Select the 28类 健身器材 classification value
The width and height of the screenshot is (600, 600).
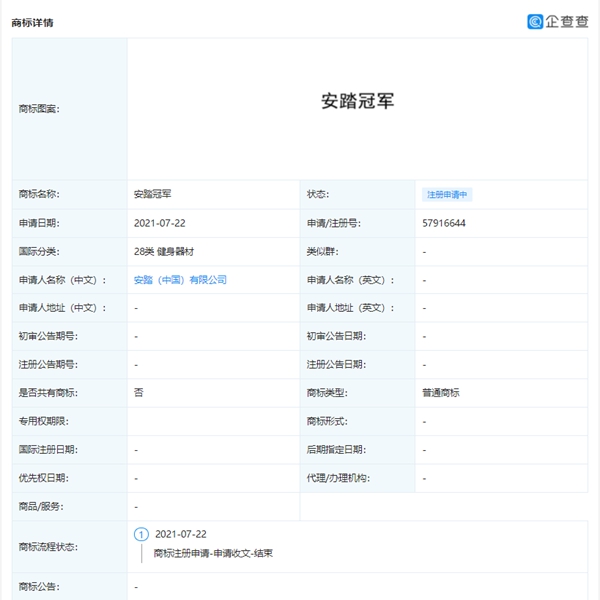pyautogui.click(x=164, y=252)
